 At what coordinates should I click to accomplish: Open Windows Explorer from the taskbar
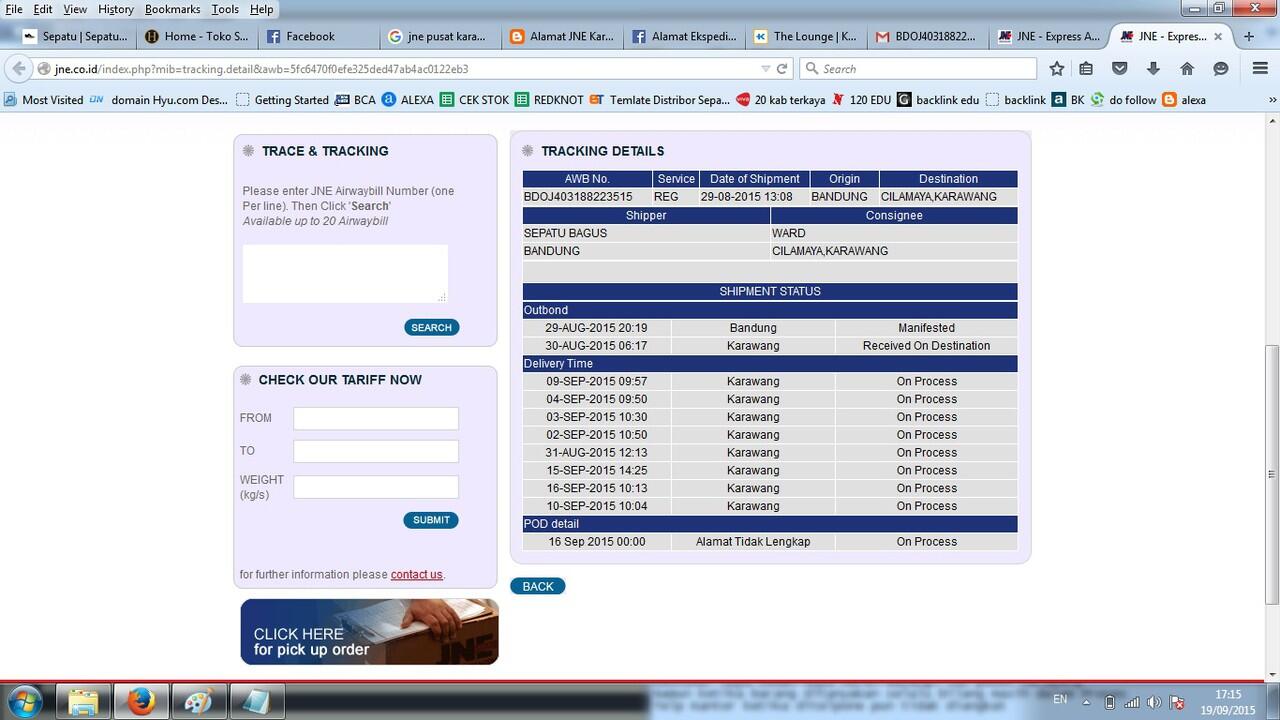click(x=83, y=702)
